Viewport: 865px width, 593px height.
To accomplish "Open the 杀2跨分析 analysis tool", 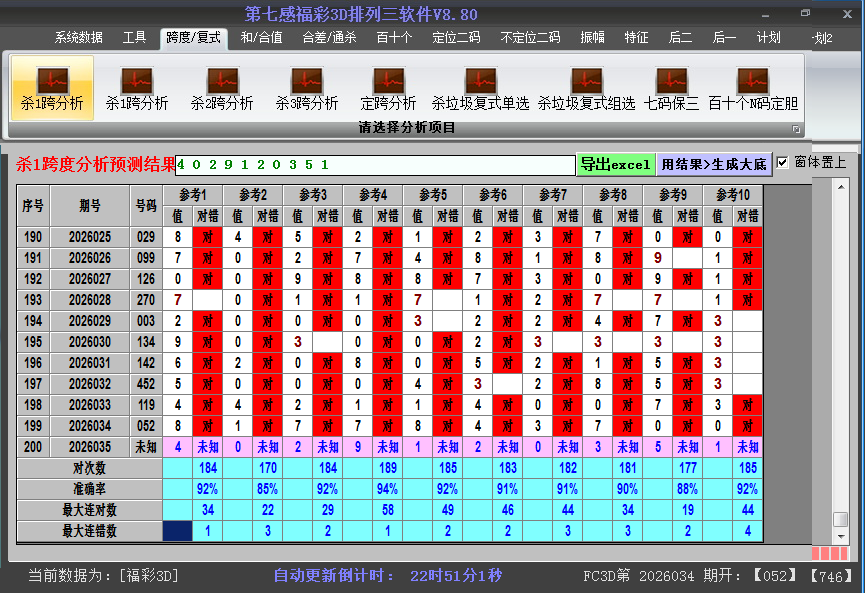I will pos(222,88).
